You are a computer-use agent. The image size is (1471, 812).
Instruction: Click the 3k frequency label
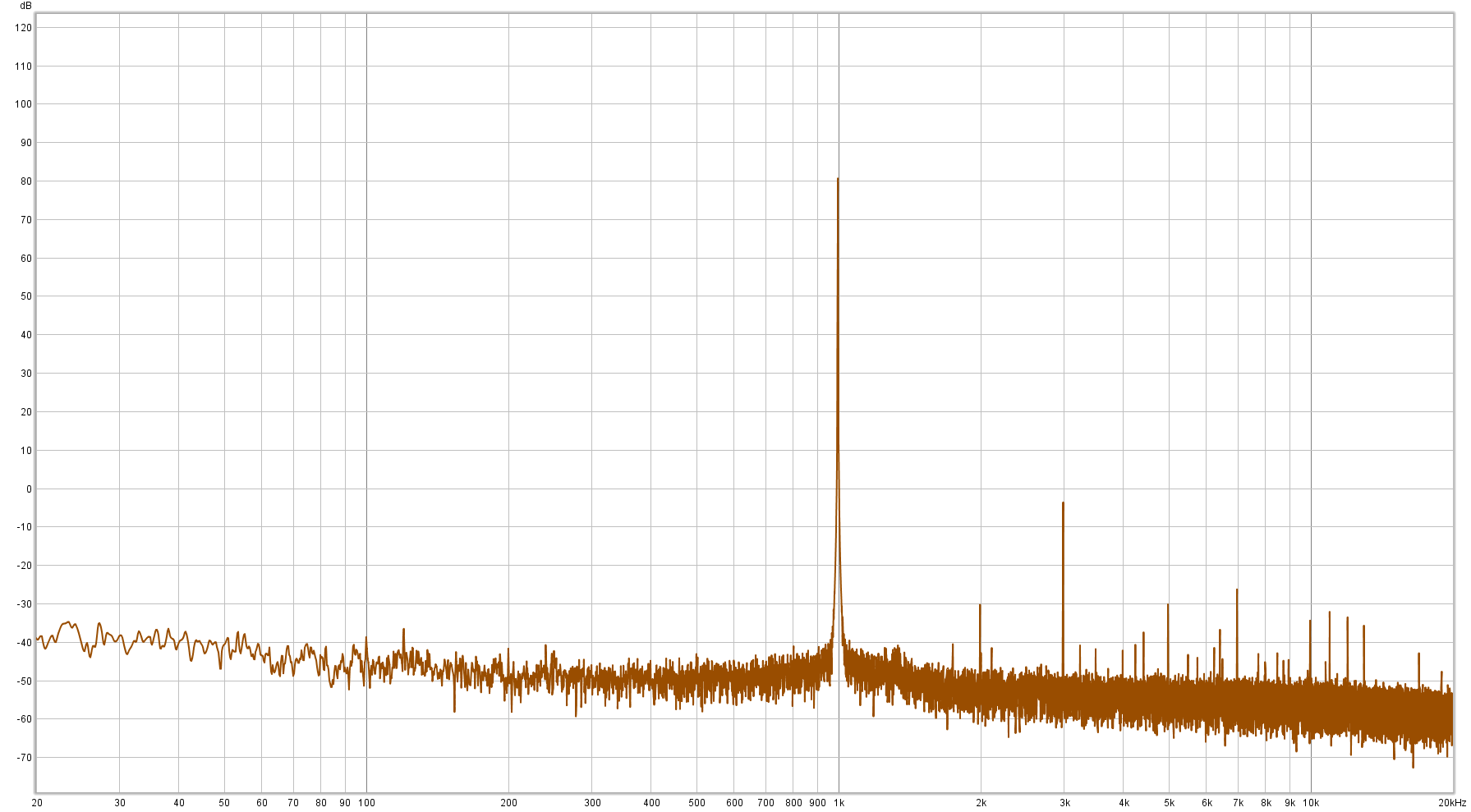pyautogui.click(x=1064, y=803)
